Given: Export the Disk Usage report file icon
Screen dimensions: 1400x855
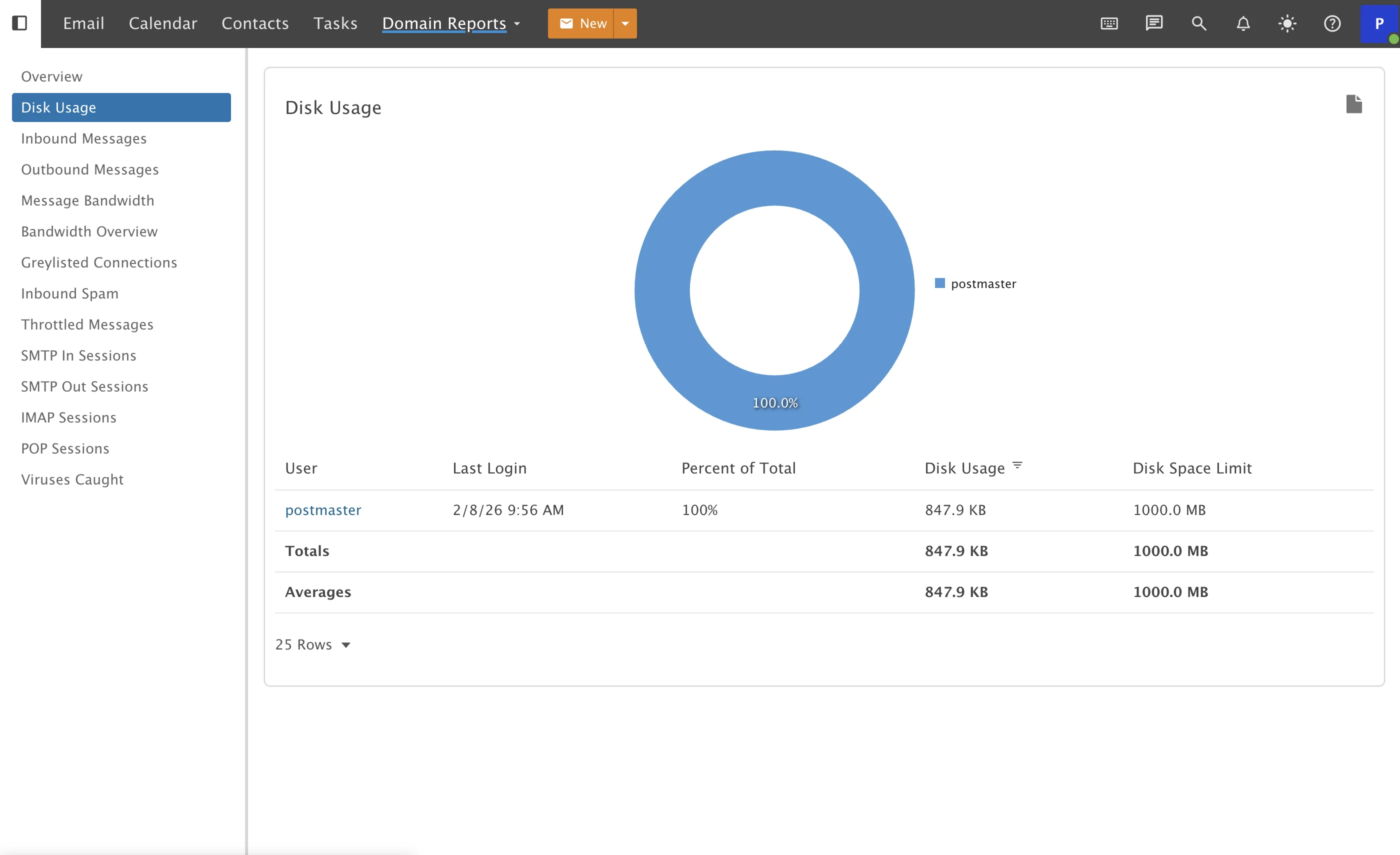Looking at the screenshot, I should point(1354,104).
